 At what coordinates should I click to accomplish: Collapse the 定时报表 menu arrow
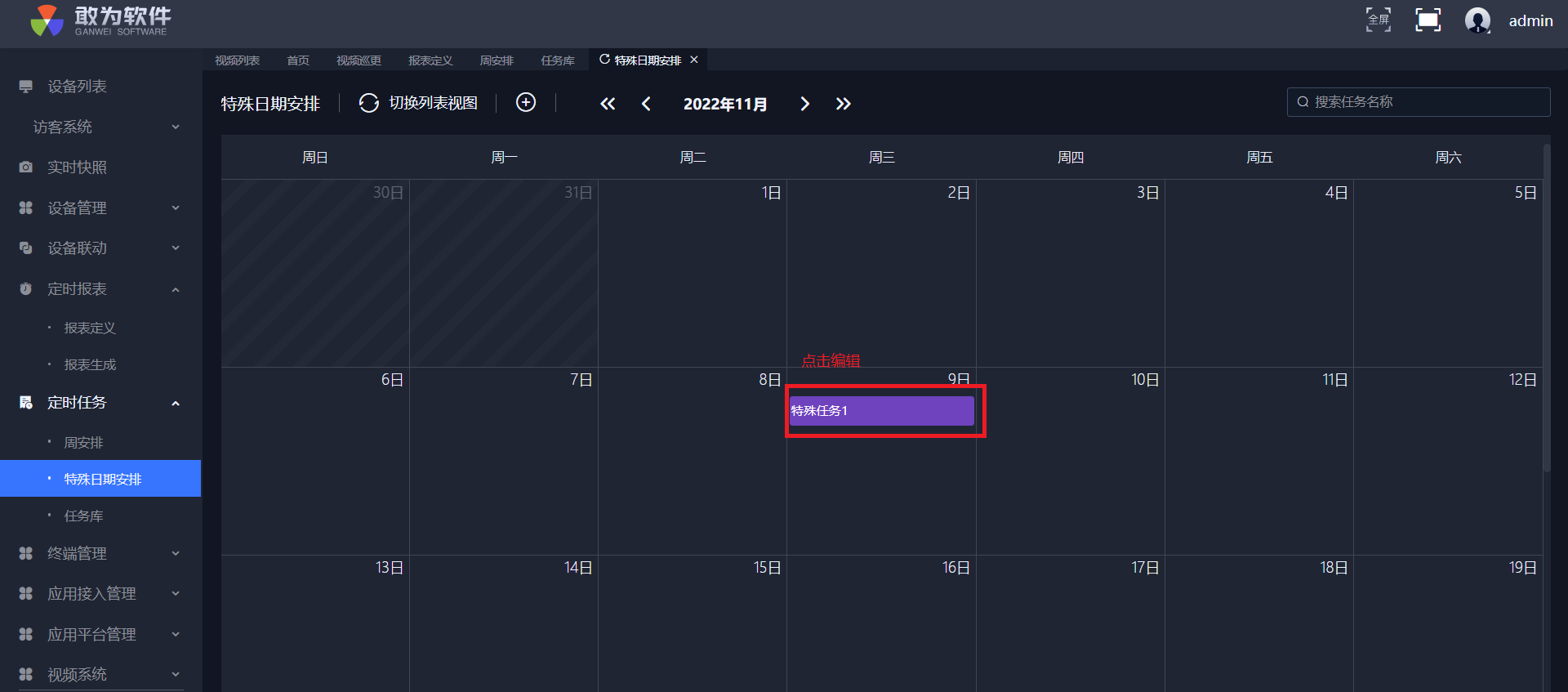click(x=176, y=289)
